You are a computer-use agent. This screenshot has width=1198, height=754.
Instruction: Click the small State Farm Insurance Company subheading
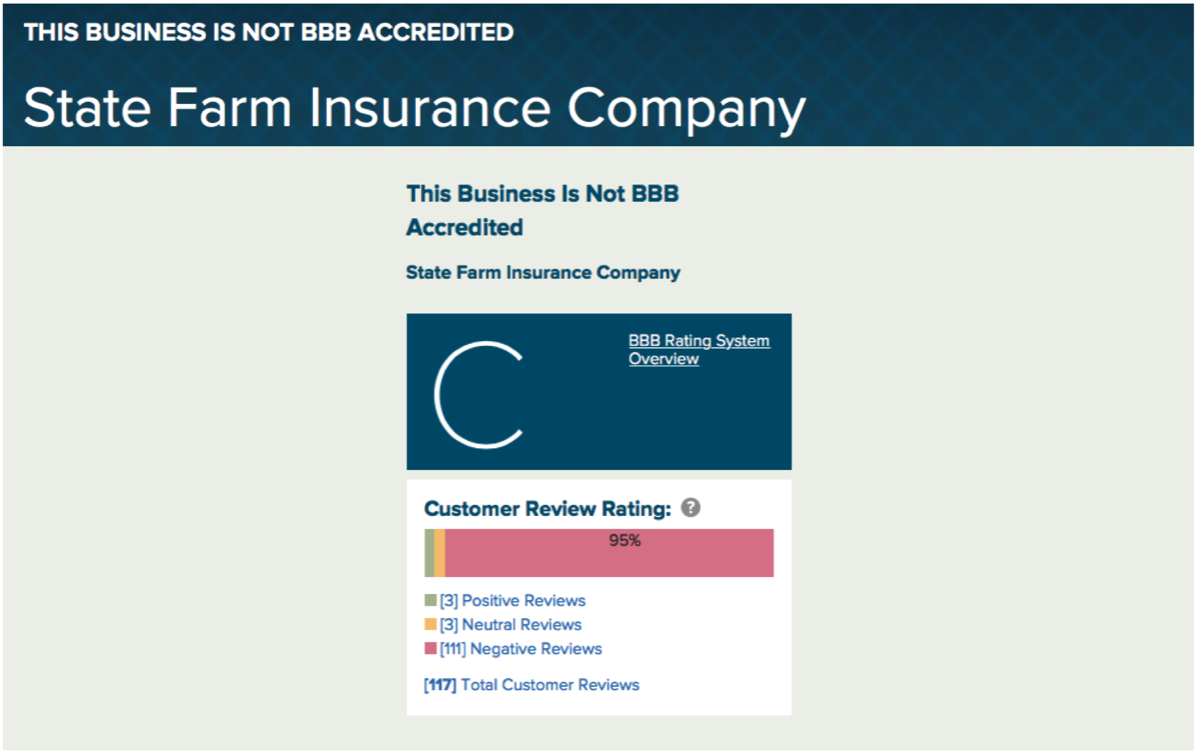[542, 273]
